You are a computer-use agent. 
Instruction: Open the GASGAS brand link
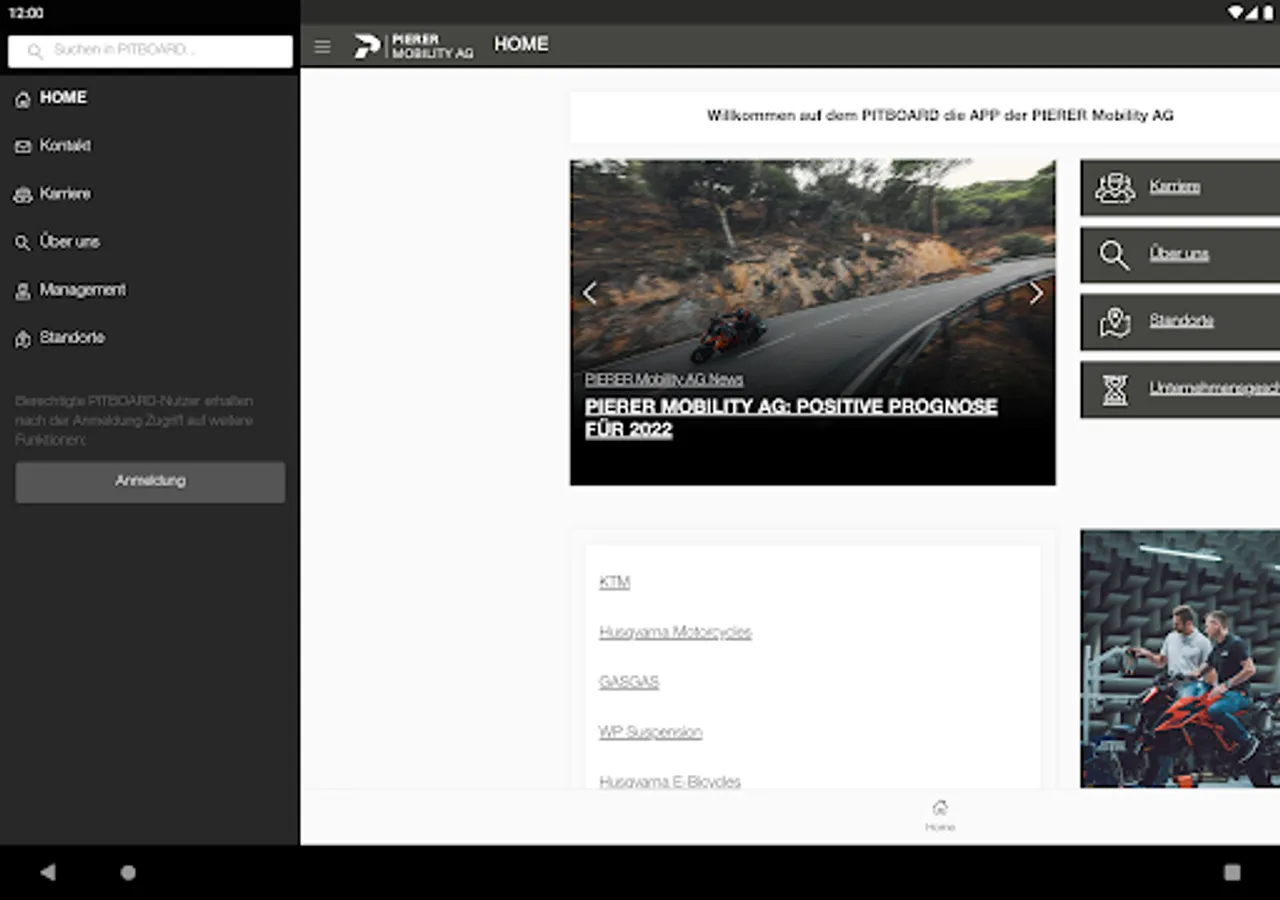pyautogui.click(x=629, y=682)
